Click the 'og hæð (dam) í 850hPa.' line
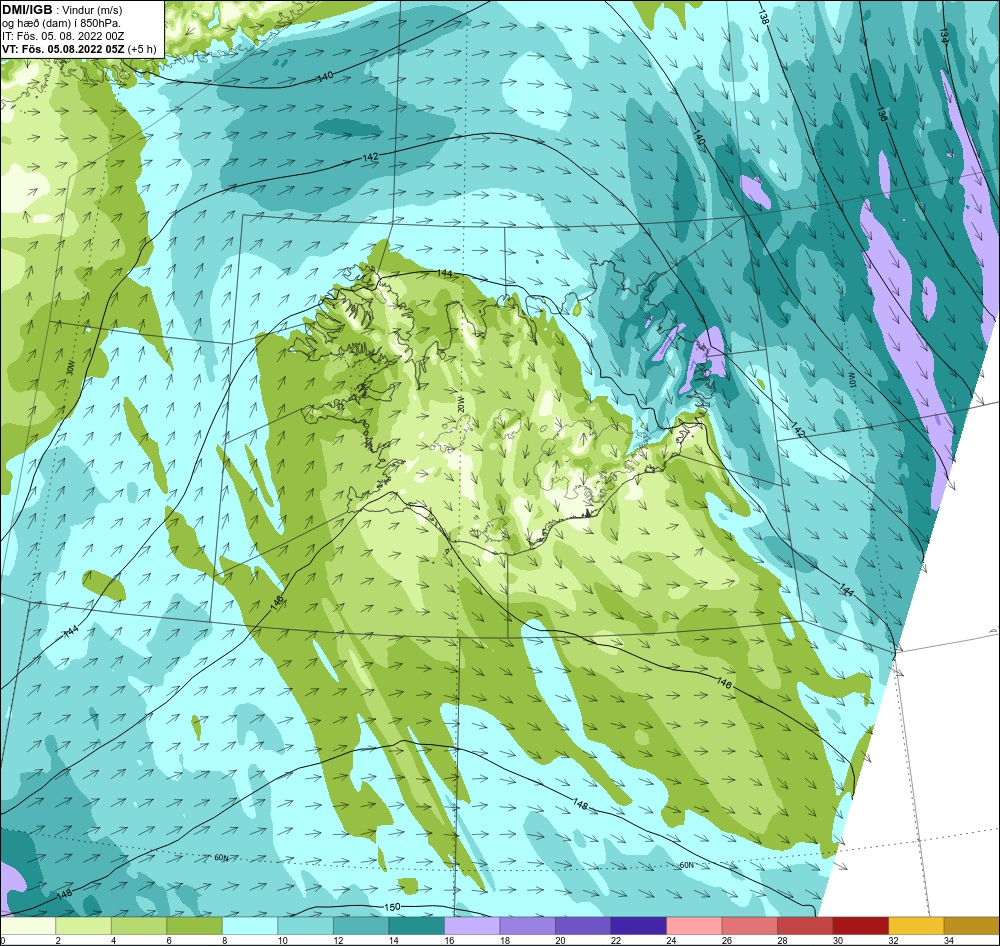The image size is (1000, 946). coord(61,23)
